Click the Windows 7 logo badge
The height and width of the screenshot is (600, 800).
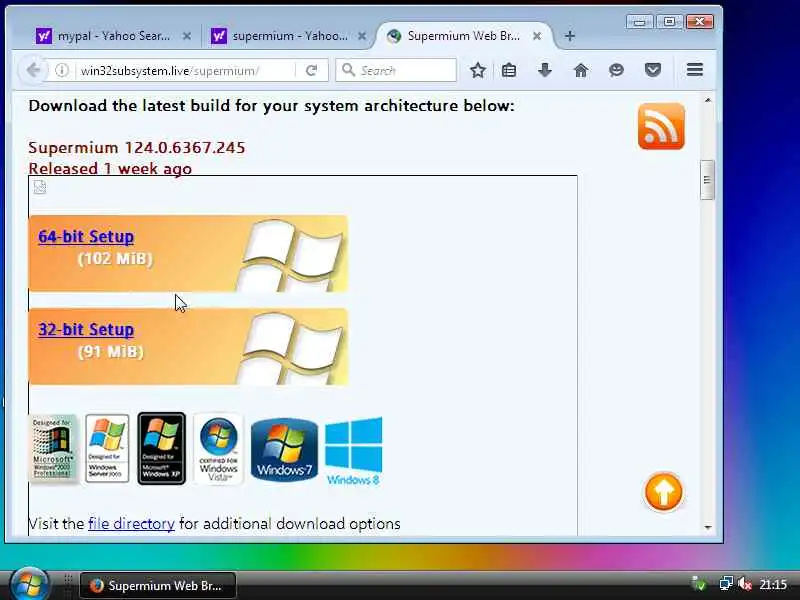coord(284,449)
